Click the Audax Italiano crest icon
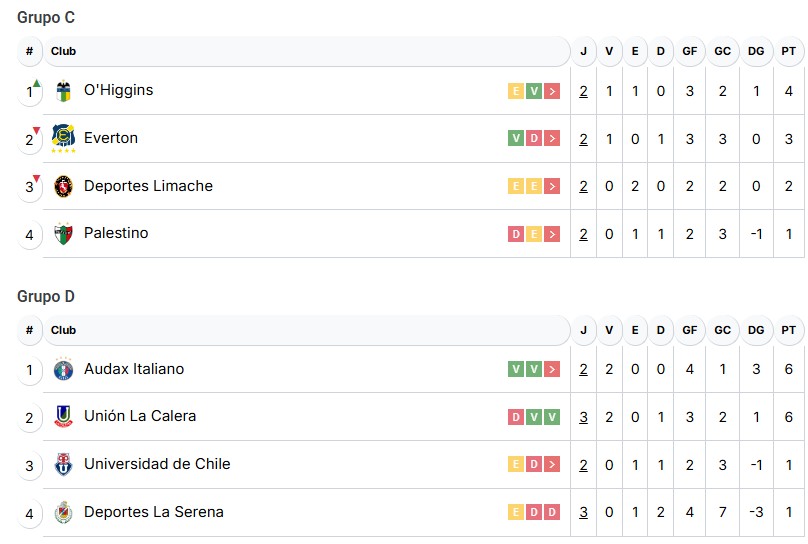The image size is (808, 544). (x=63, y=370)
